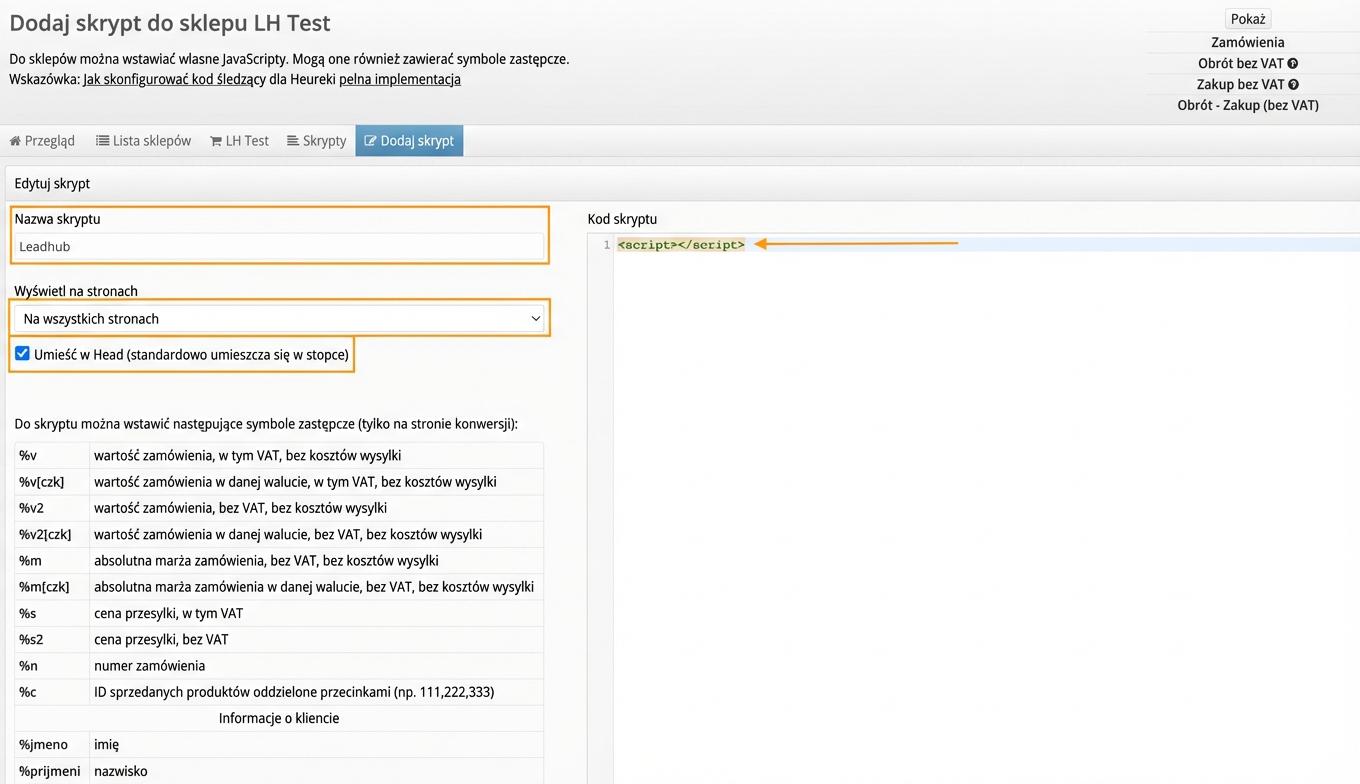This screenshot has width=1360, height=784.
Task: Click the home icon beside Przegląd
Action: point(15,141)
